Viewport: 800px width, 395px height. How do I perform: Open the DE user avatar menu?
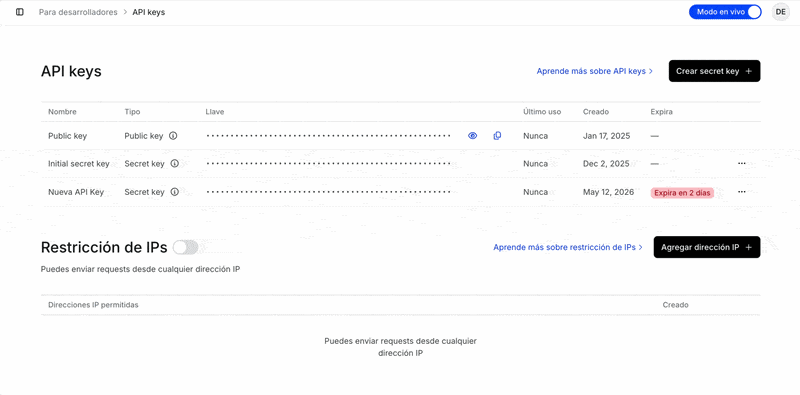point(780,12)
